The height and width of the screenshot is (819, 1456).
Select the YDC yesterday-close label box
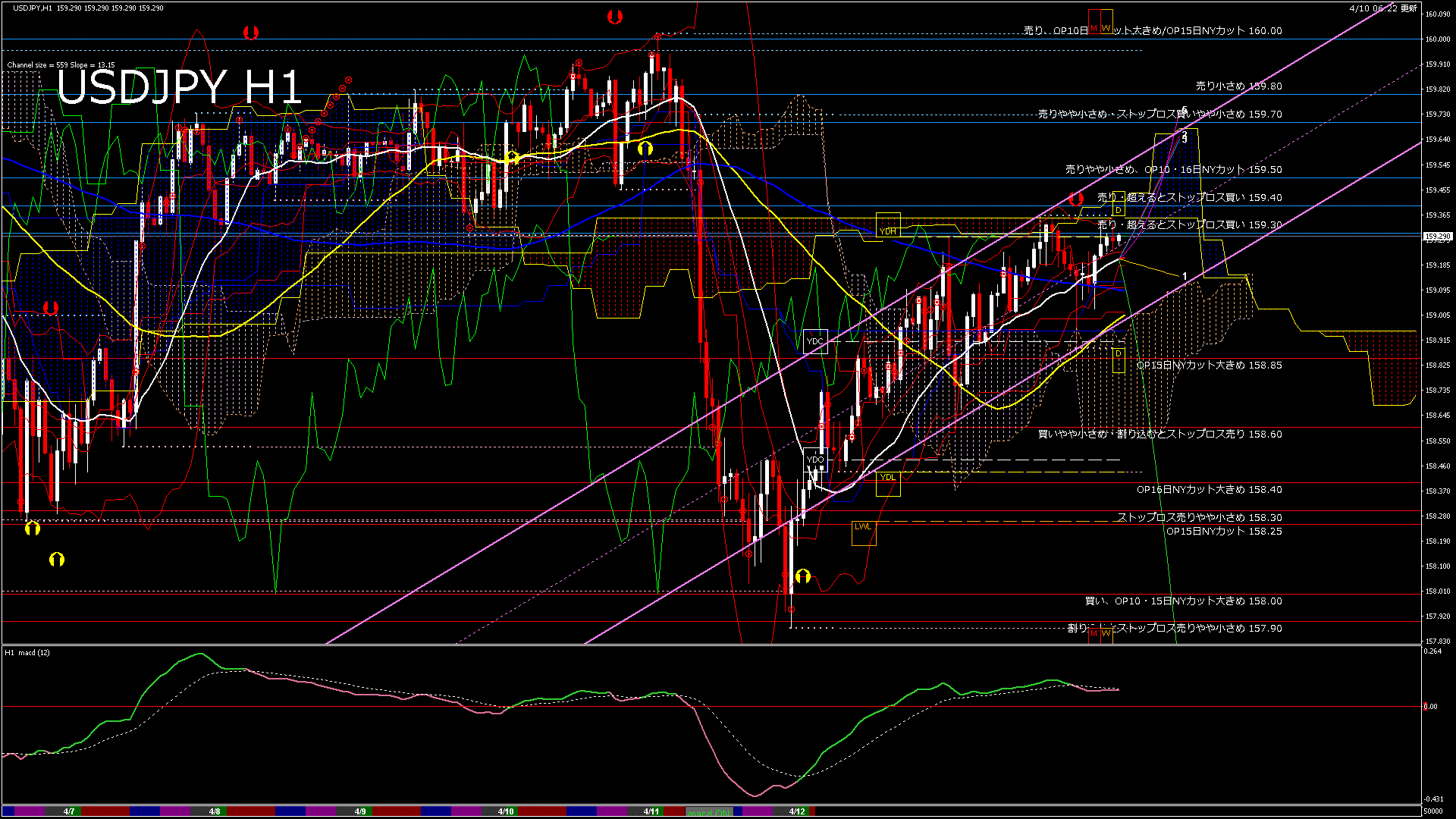click(x=814, y=341)
